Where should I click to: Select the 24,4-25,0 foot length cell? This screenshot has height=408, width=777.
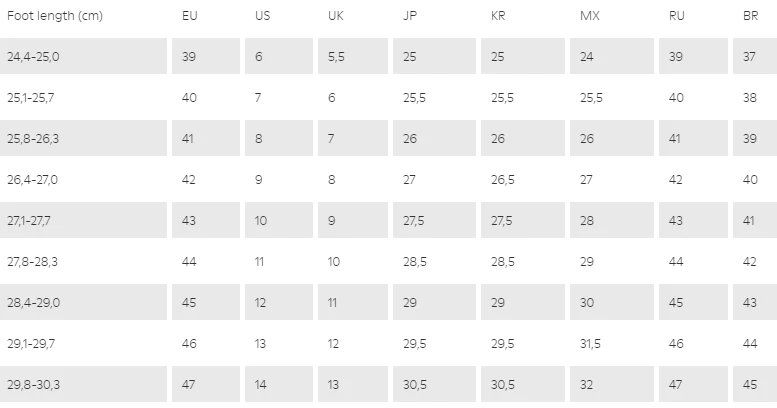click(x=33, y=56)
